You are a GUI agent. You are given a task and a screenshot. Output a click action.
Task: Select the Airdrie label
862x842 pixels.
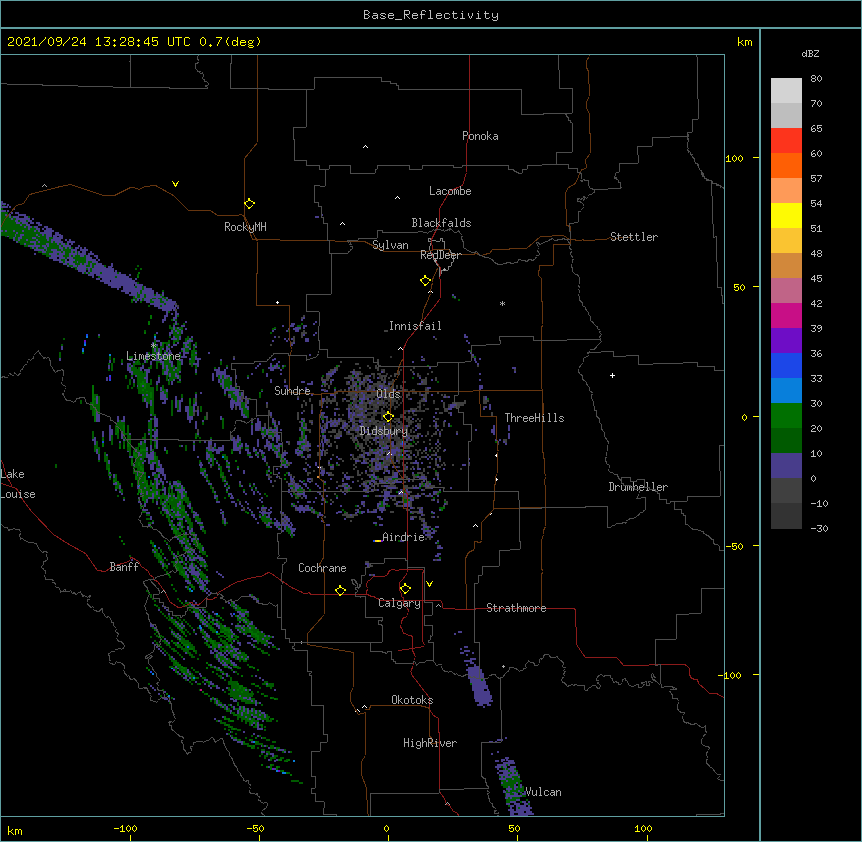(403, 537)
